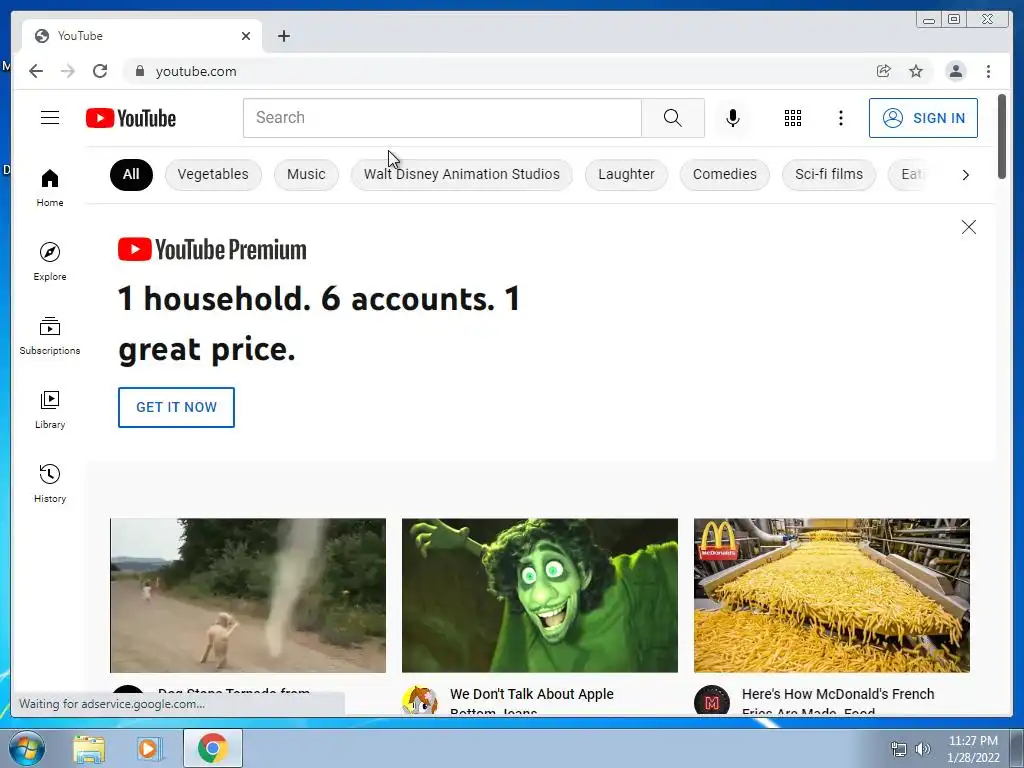This screenshot has height=768, width=1024.
Task: Open the YouTube Premium logo link
Action: click(x=212, y=249)
